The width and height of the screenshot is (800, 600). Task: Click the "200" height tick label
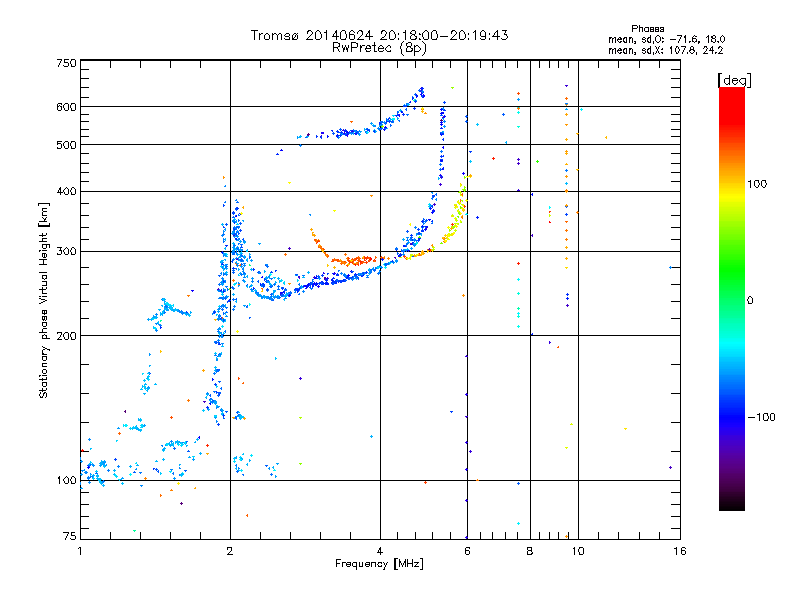click(x=67, y=336)
